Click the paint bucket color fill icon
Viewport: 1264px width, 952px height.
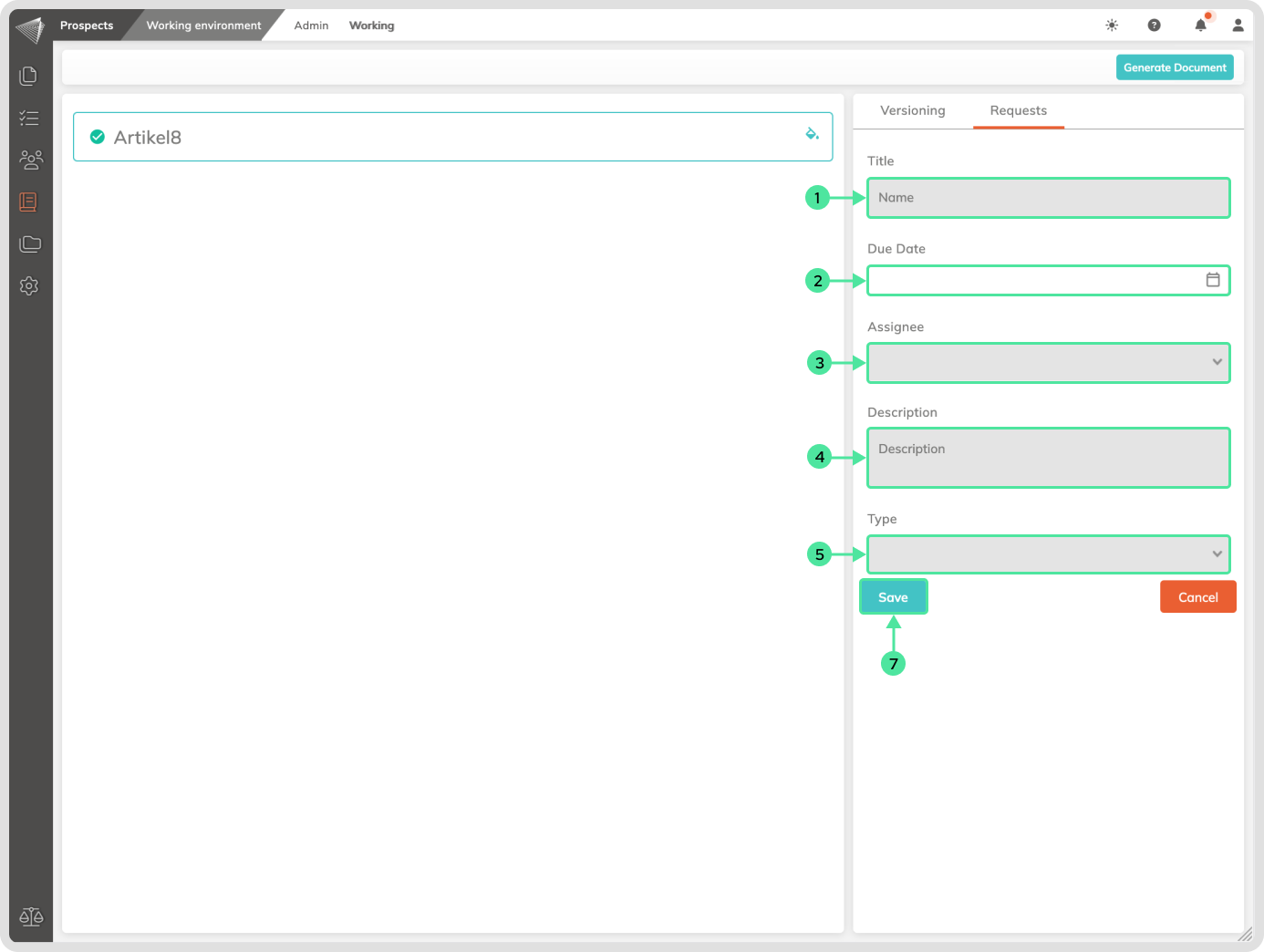pos(812,134)
